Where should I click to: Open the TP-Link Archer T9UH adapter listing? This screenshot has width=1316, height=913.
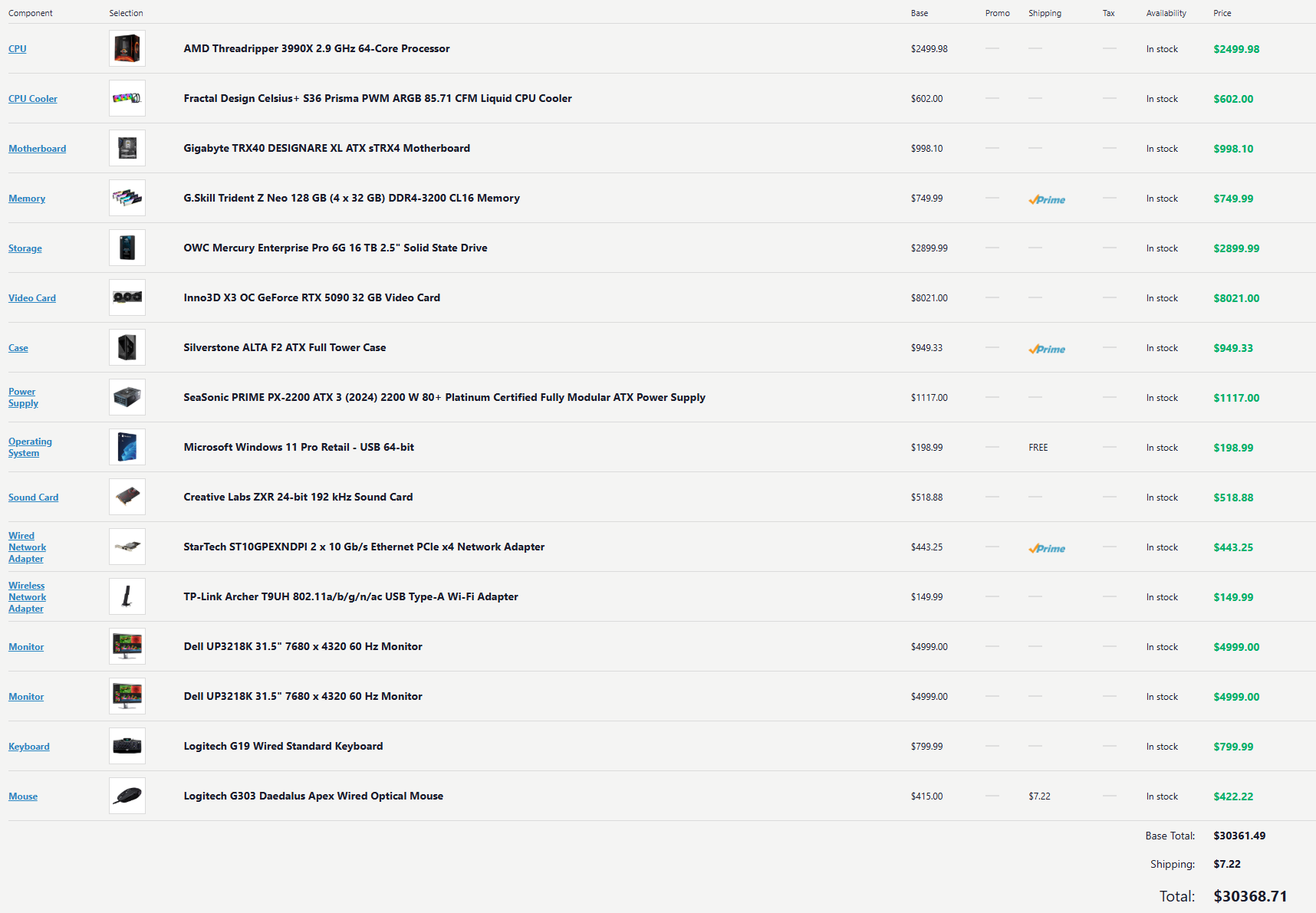coord(351,596)
